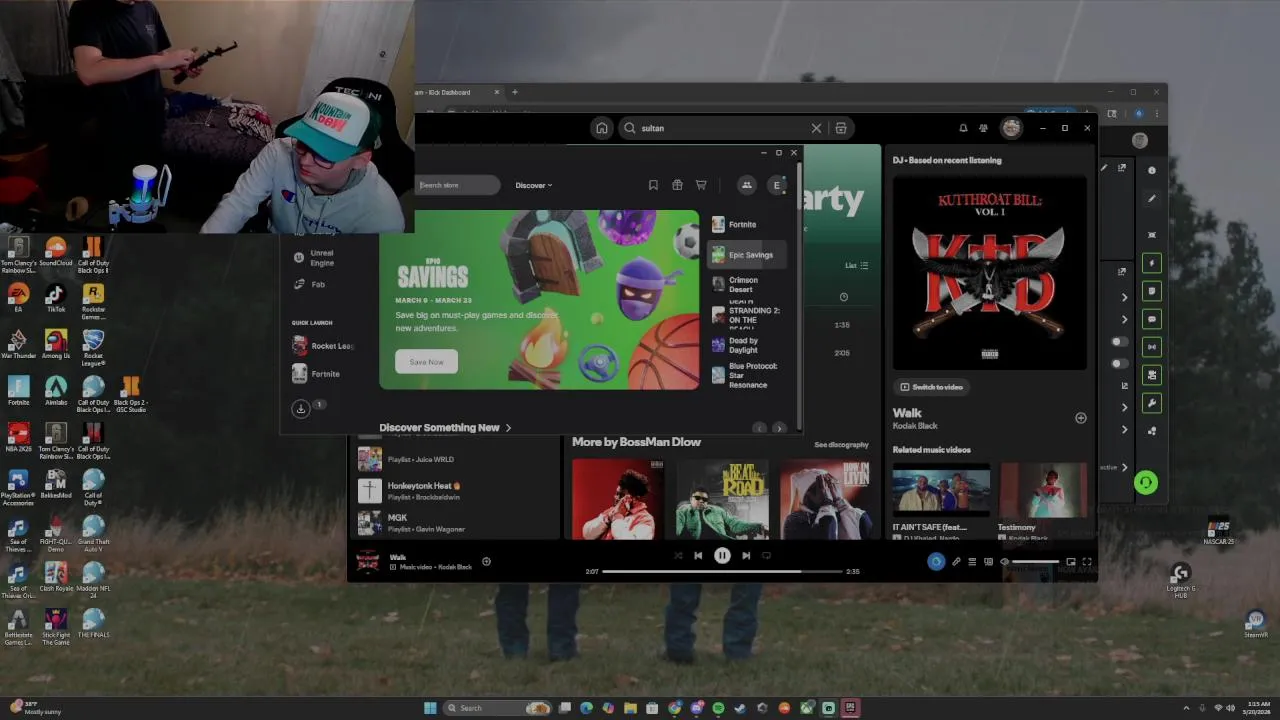Open See discography link
The image size is (1280, 720).
[x=841, y=445]
